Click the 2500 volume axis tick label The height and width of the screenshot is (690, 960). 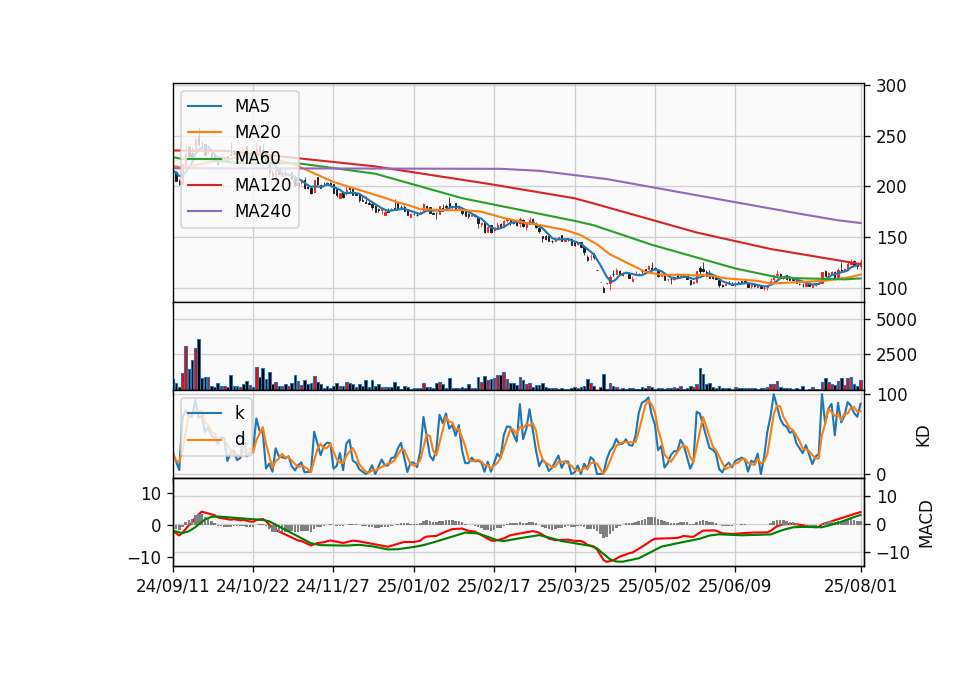tap(896, 355)
